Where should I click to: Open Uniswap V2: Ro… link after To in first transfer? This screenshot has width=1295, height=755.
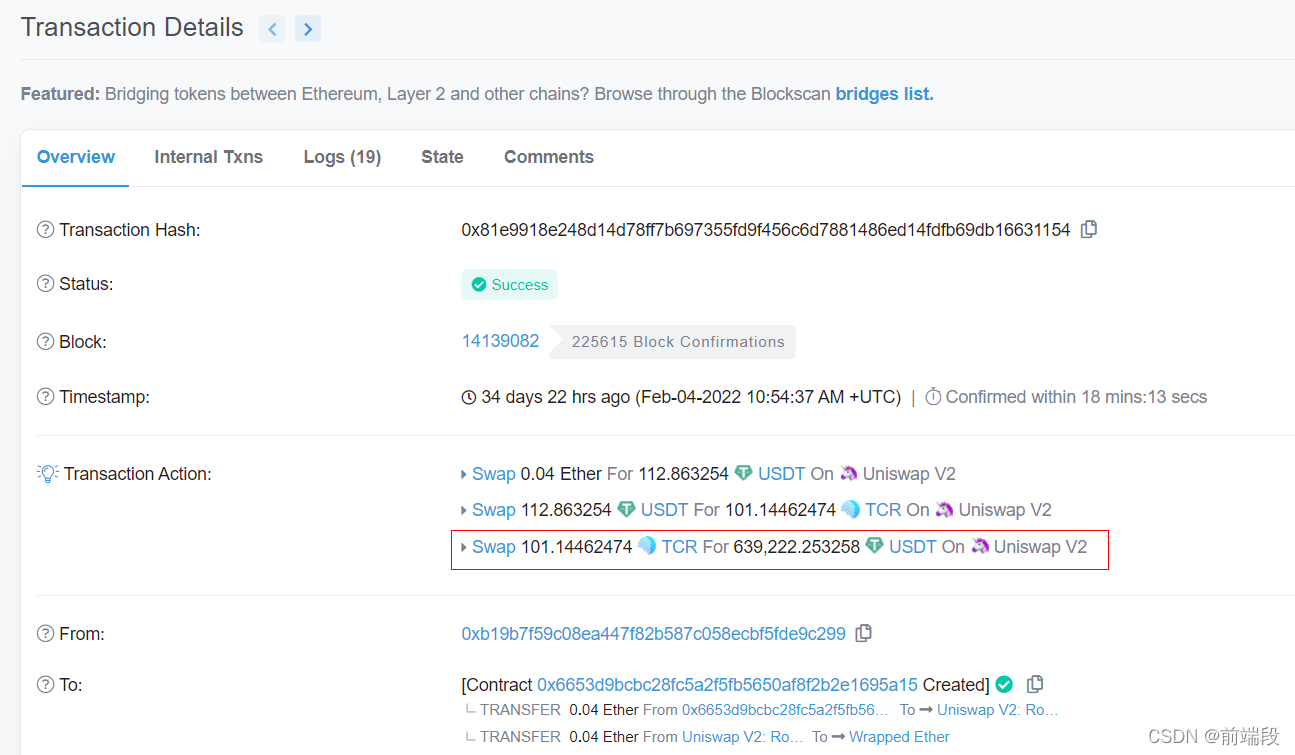pos(998,709)
